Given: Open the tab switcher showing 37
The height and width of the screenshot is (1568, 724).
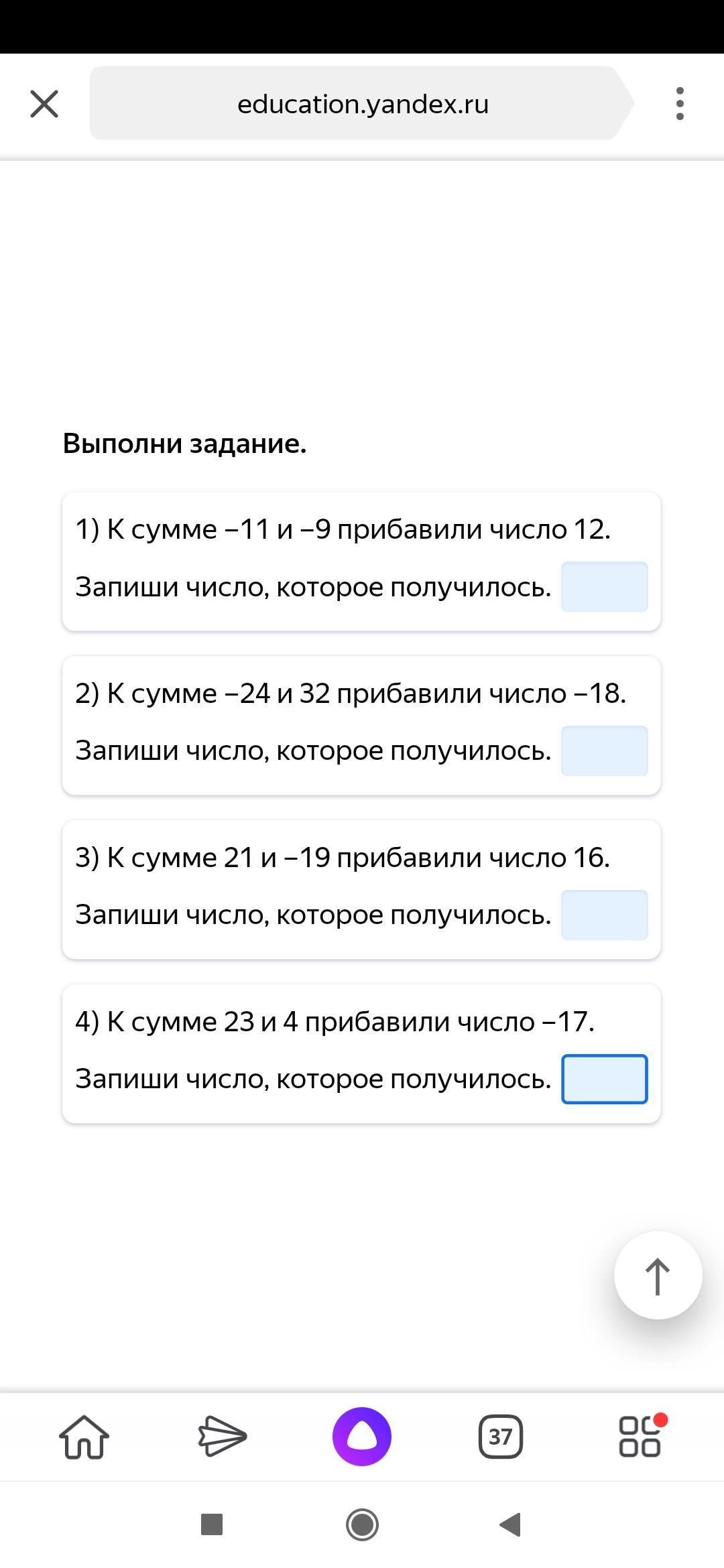Looking at the screenshot, I should [x=500, y=1437].
